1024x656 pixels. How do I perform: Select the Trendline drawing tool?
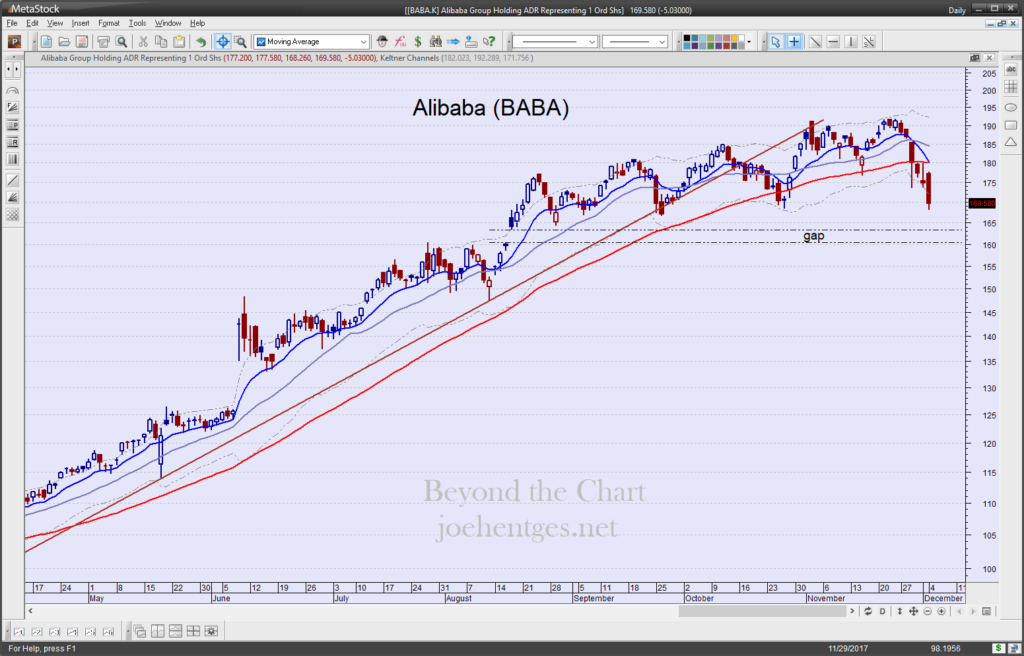click(x=815, y=42)
